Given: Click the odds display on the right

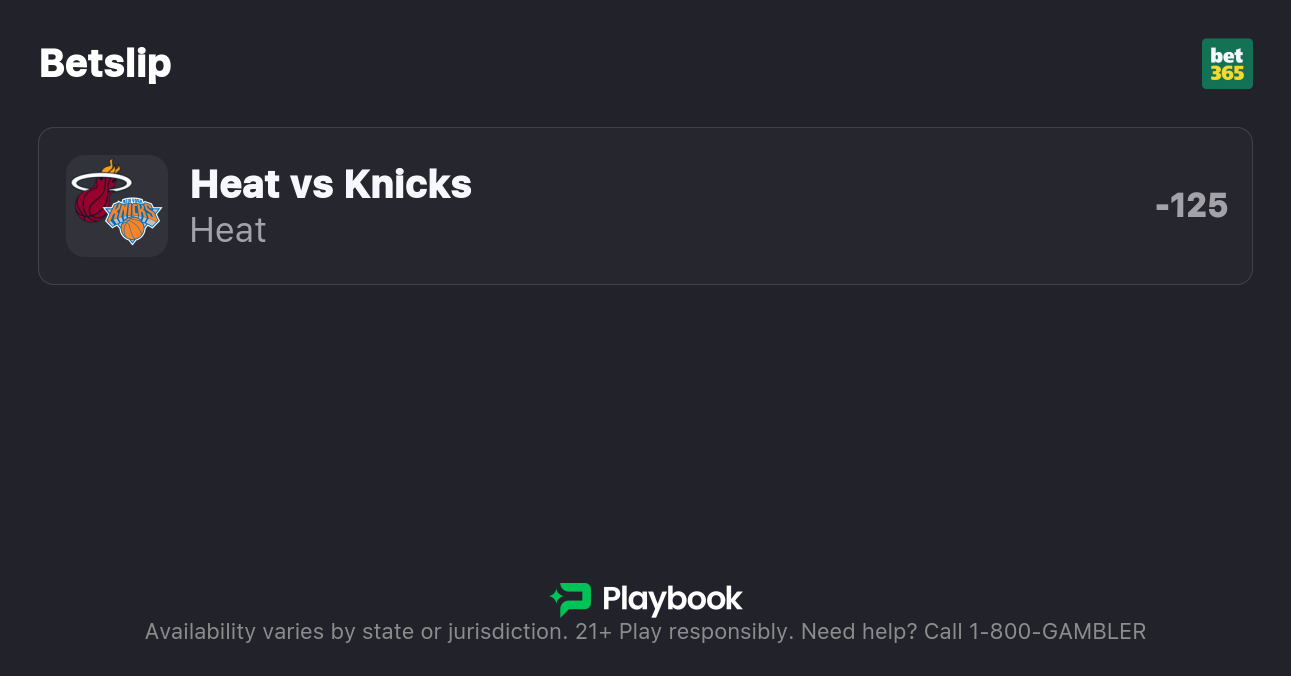Looking at the screenshot, I should click(1192, 206).
